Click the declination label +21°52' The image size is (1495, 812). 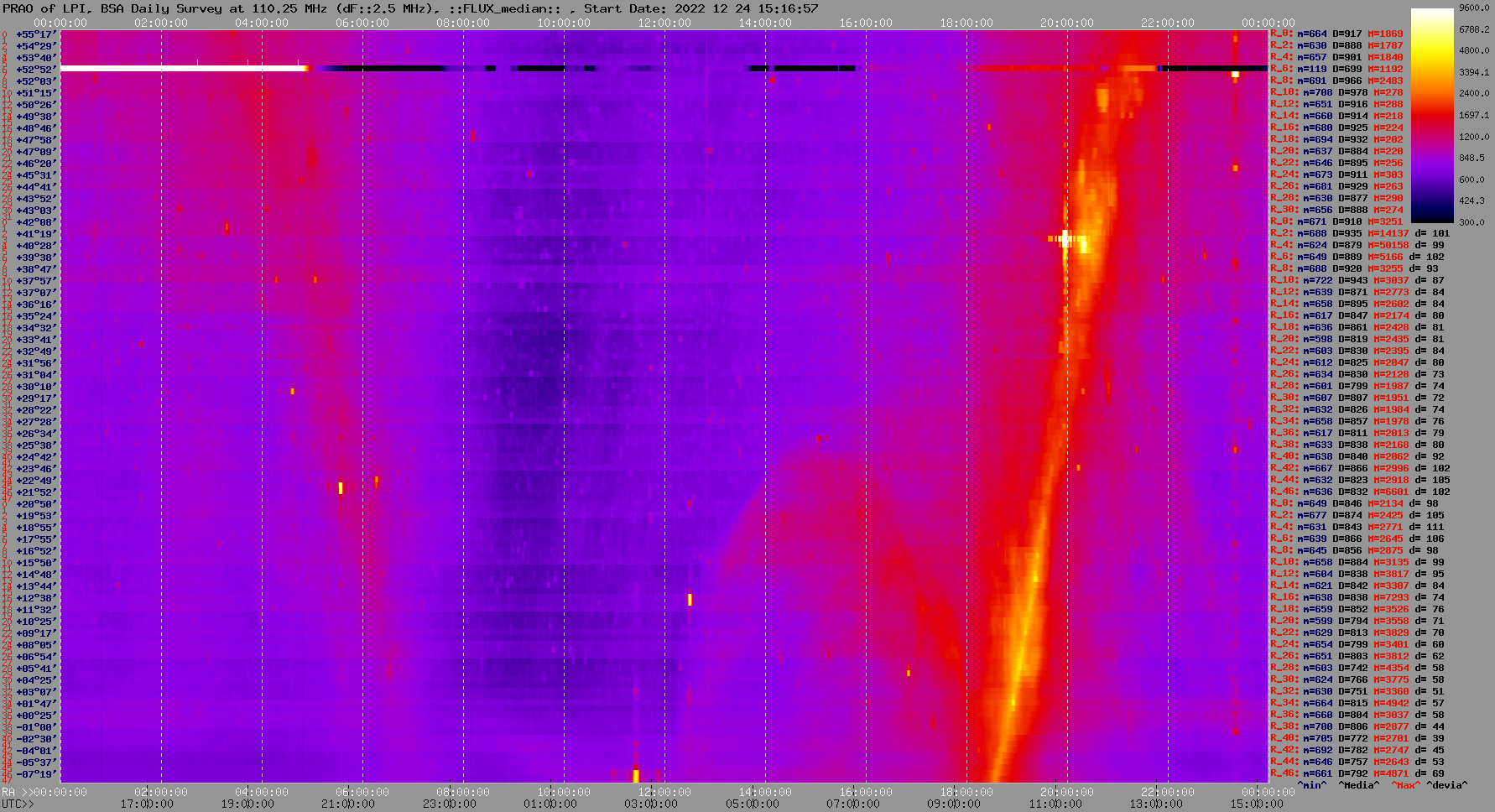click(36, 492)
